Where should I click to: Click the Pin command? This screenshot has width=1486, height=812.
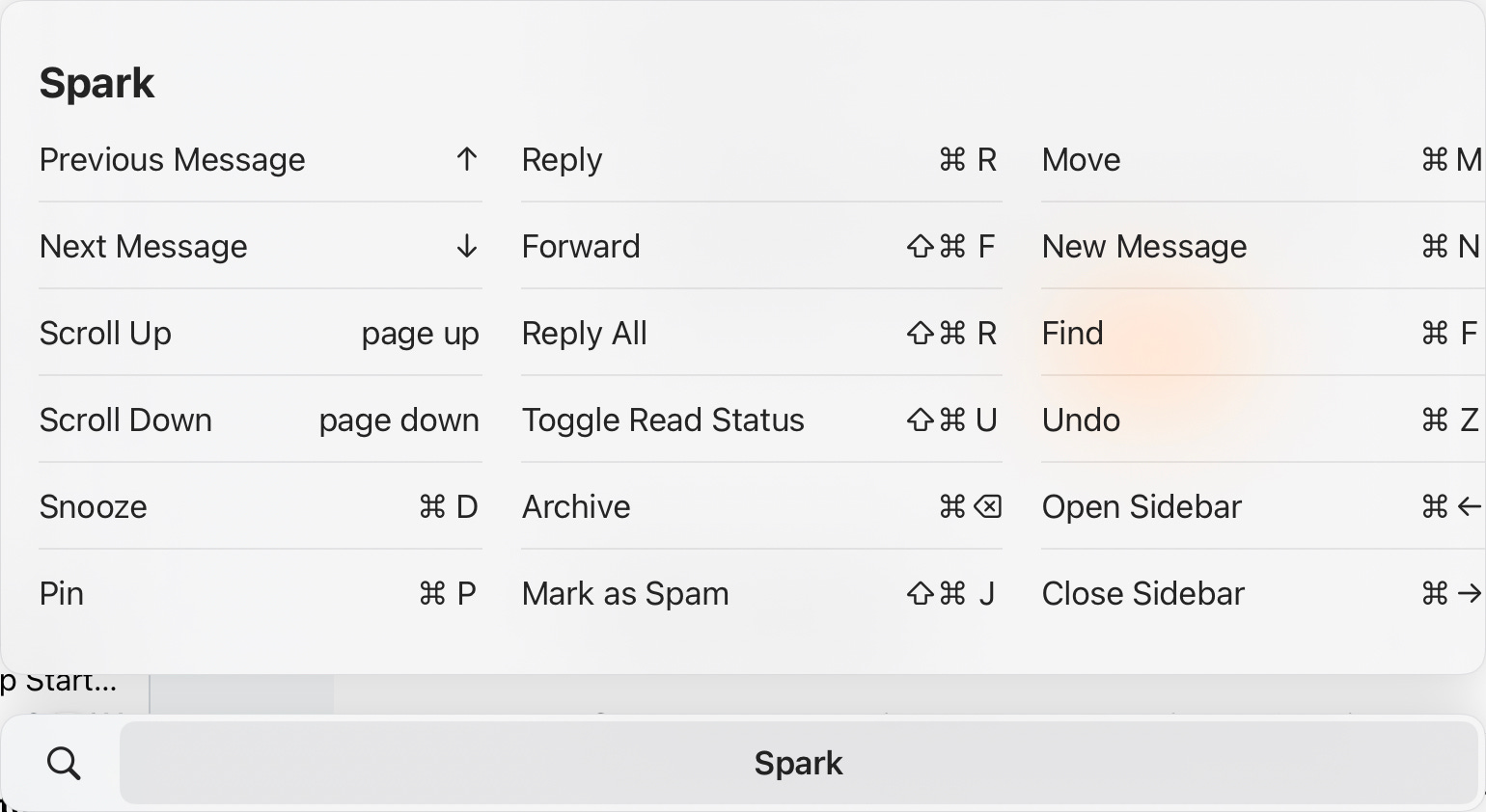(260, 593)
